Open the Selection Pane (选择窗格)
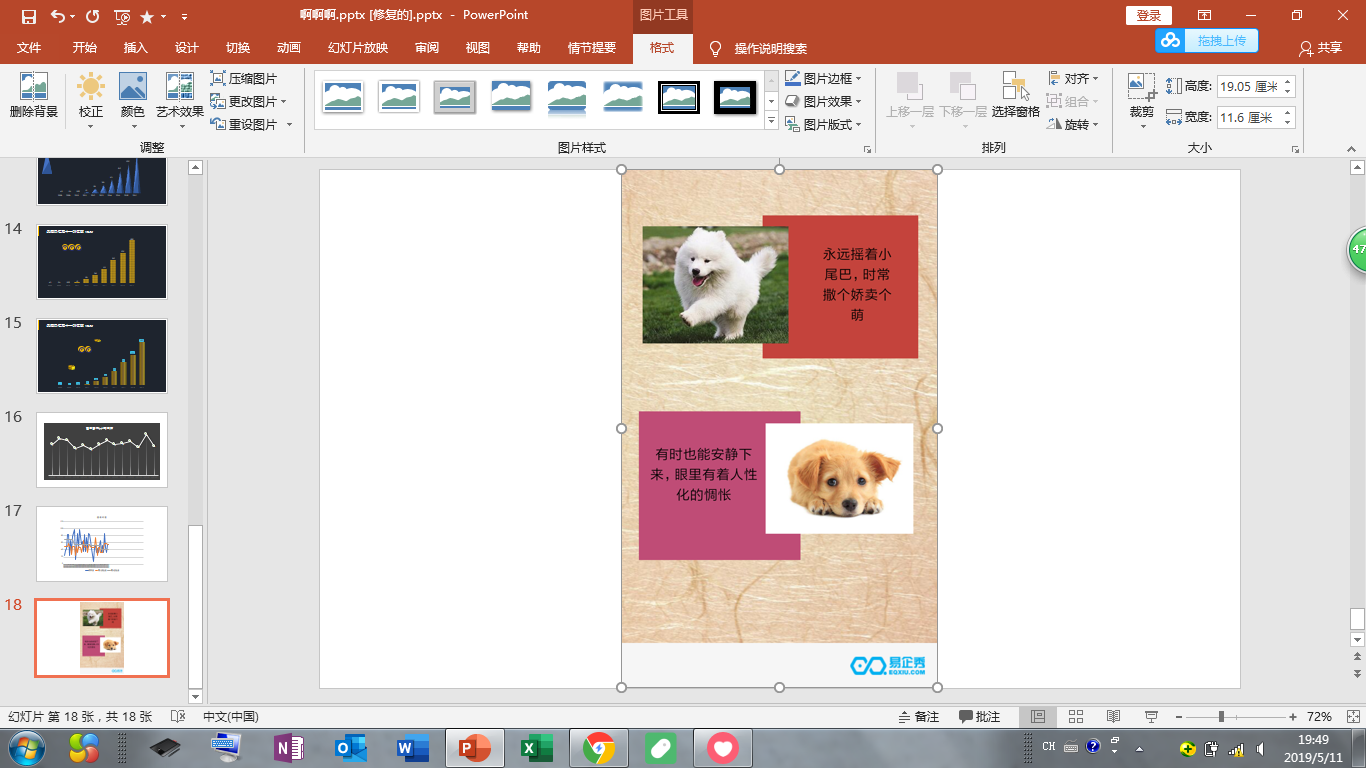Screen dimensions: 1366x768 click(1015, 96)
